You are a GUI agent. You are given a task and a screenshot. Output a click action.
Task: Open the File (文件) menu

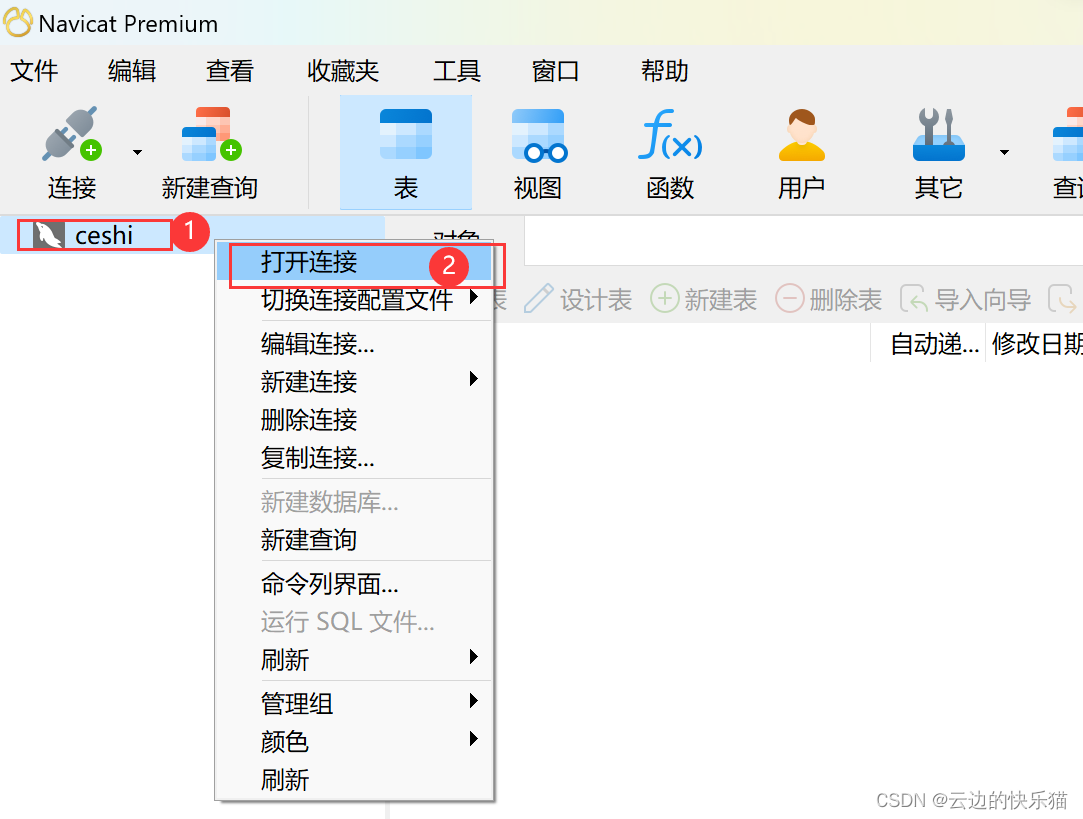coord(35,70)
